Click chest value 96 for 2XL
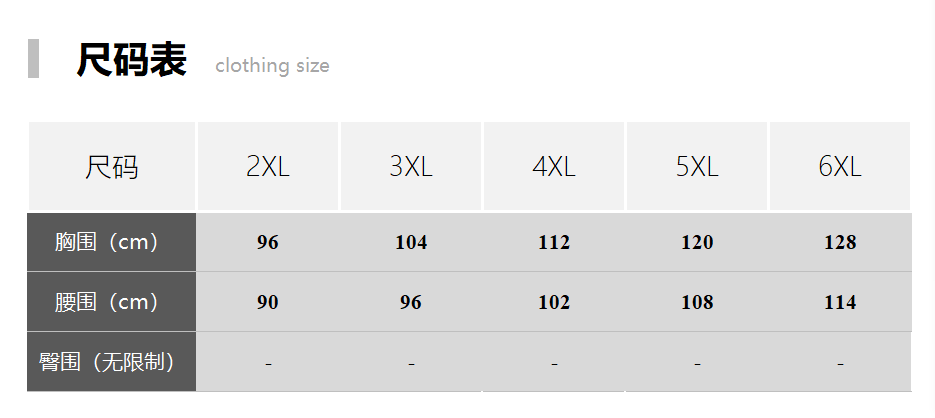This screenshot has width=935, height=418. tap(268, 243)
